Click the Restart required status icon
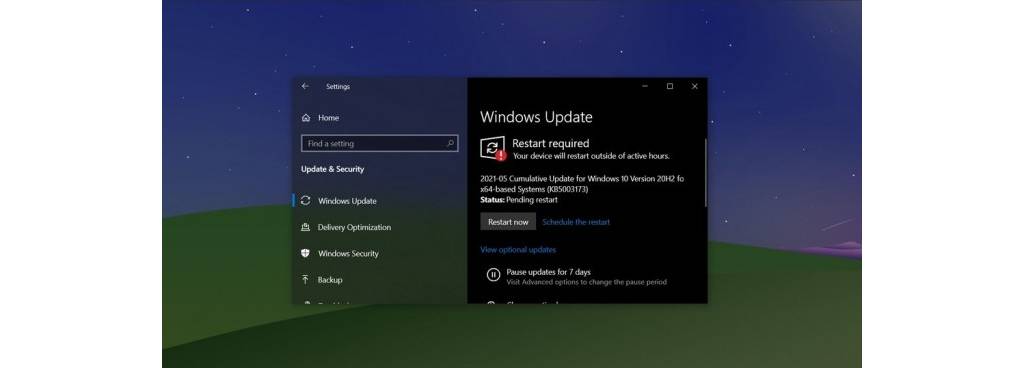Screen dimensions: 1024x368 [x=493, y=148]
